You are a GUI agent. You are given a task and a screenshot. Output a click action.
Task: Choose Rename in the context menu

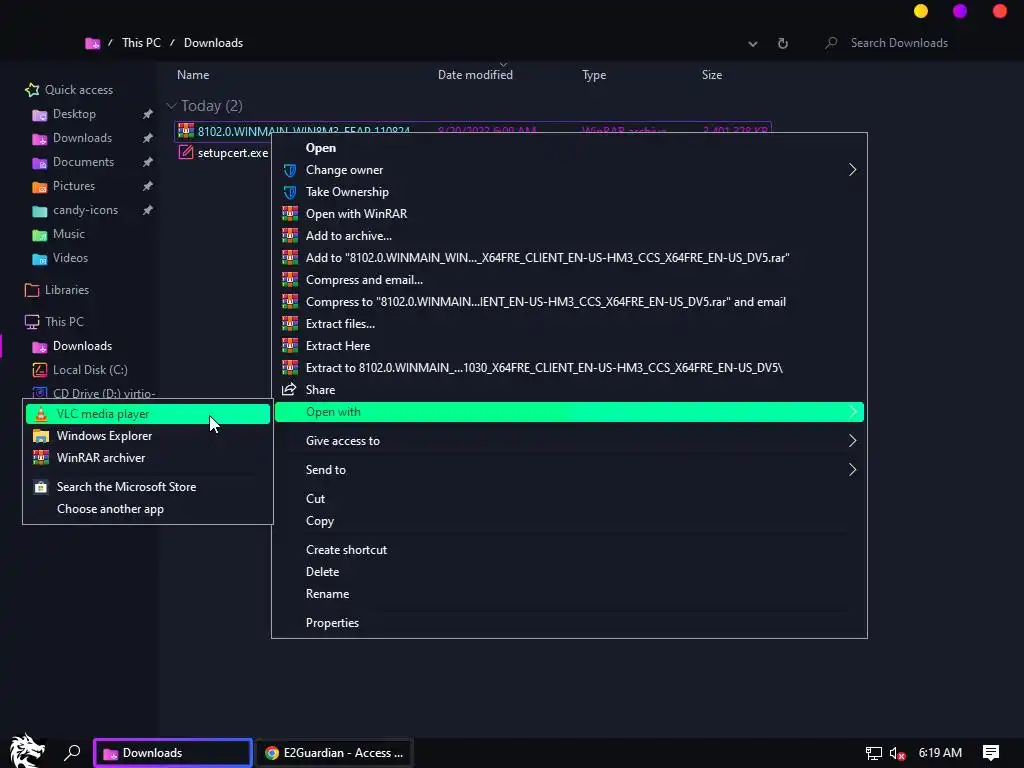tap(569, 594)
